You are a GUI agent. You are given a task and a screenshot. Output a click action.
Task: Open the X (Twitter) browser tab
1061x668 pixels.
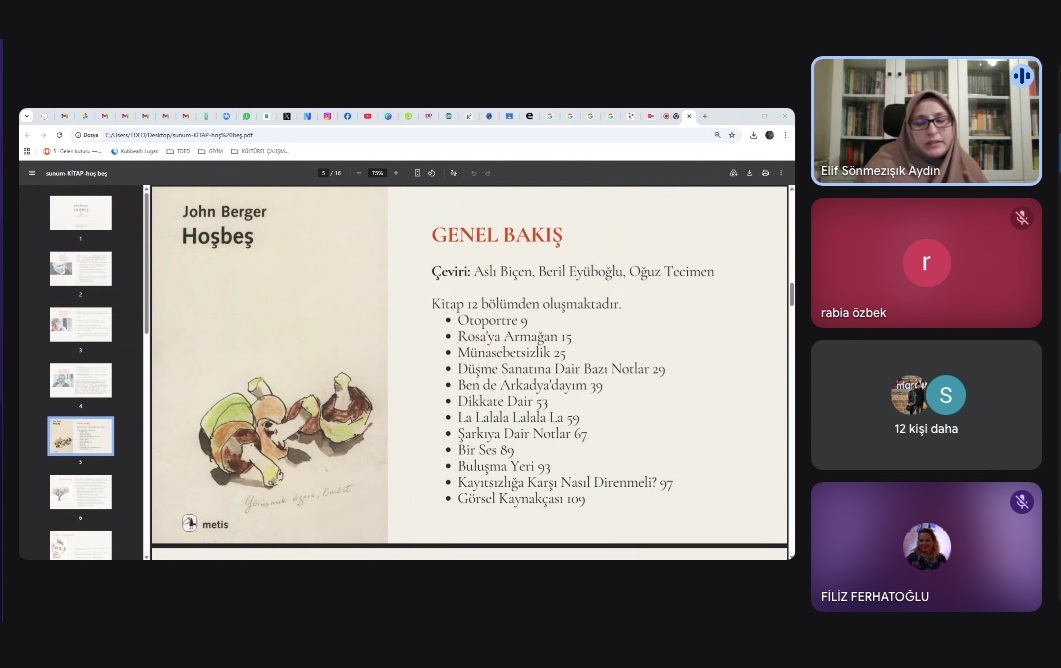tap(287, 116)
